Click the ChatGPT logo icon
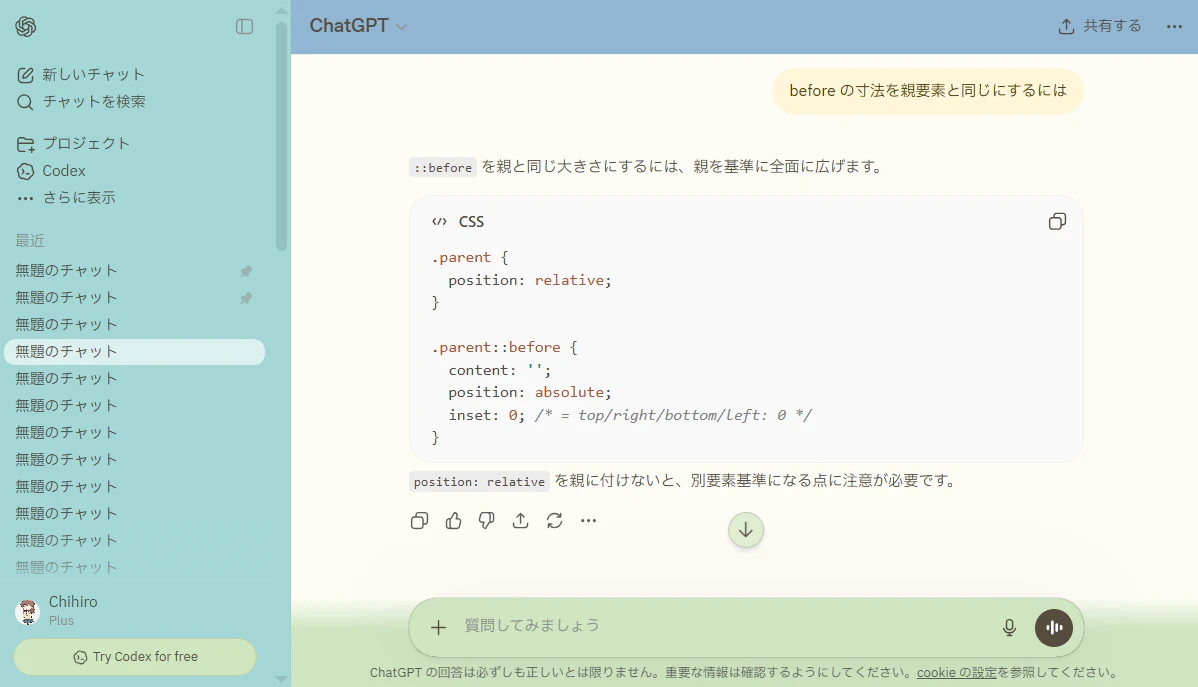This screenshot has width=1198, height=687. [x=25, y=27]
